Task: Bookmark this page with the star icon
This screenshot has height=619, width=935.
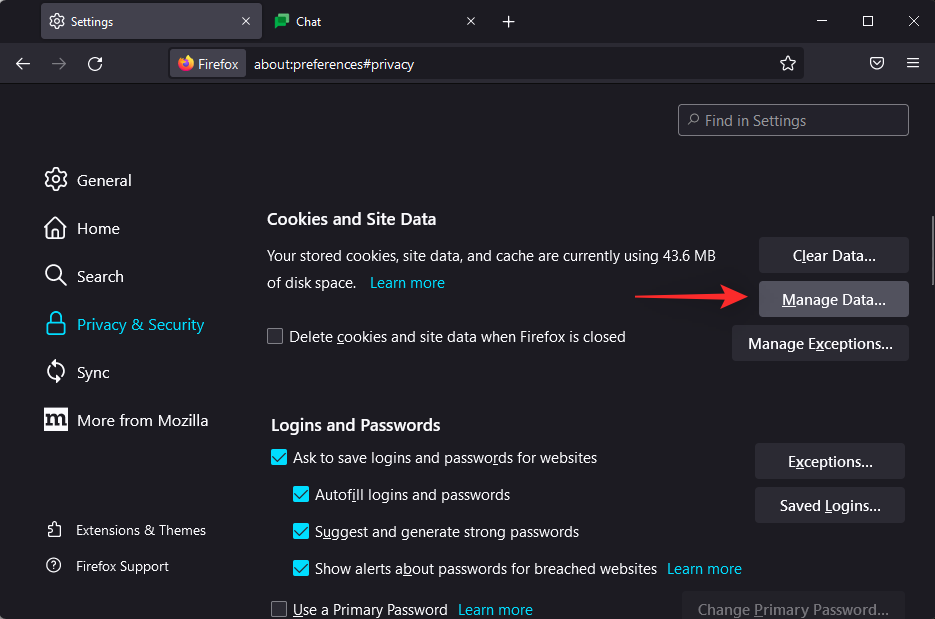Action: tap(788, 64)
